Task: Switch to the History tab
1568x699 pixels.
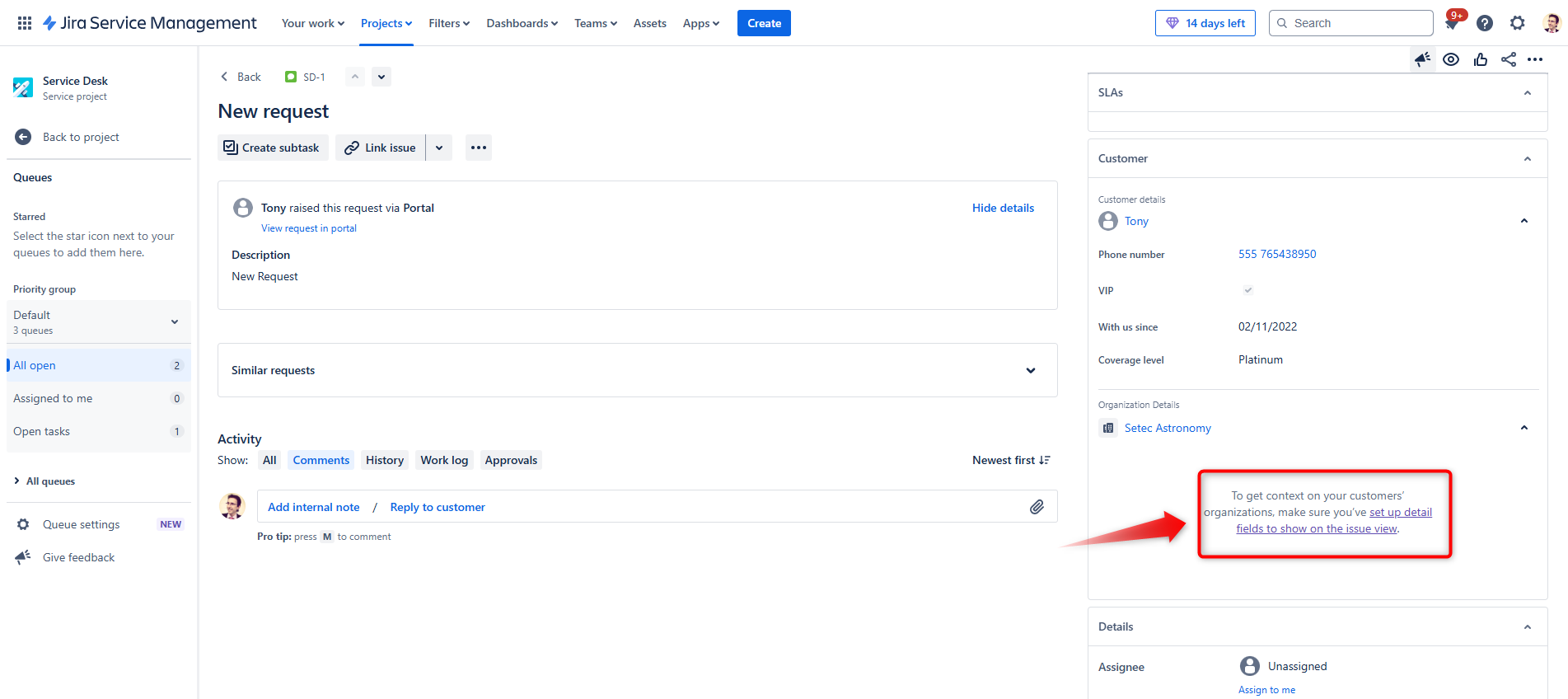Action: click(x=385, y=460)
